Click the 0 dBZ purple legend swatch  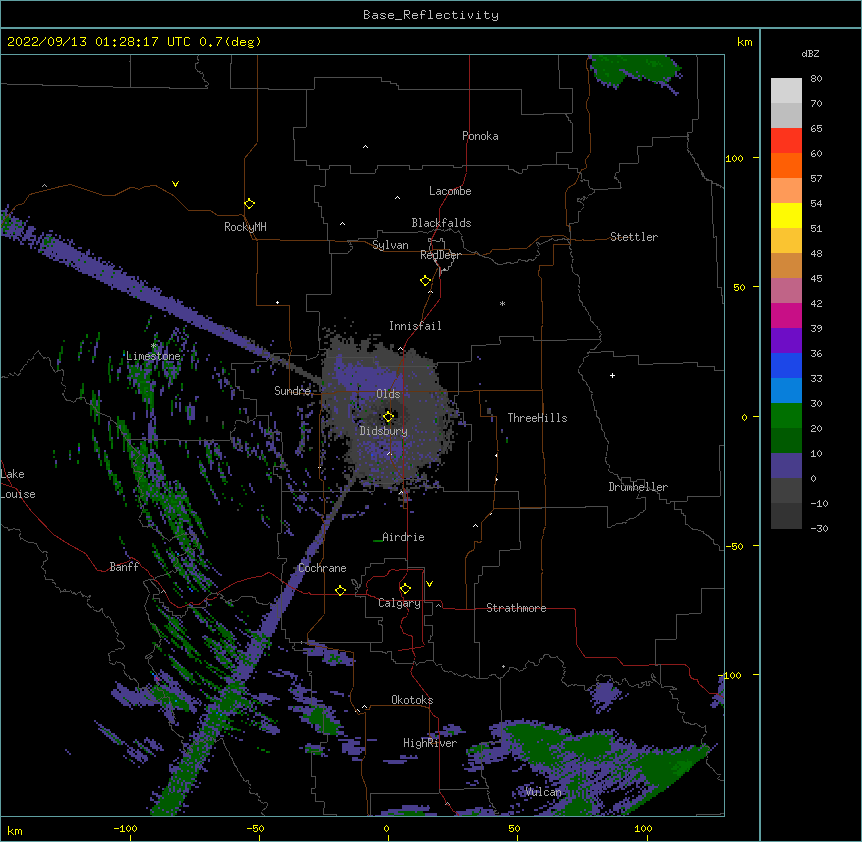coord(786,466)
